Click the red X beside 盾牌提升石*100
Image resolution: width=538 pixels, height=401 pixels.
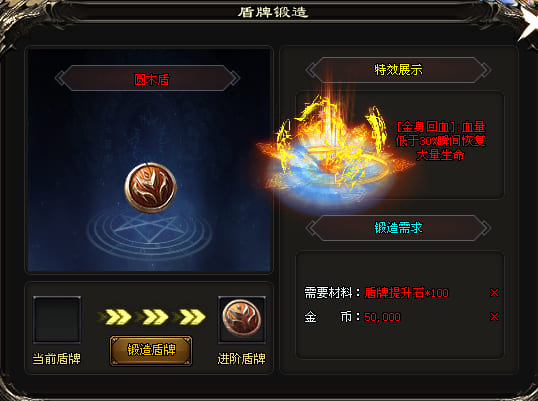point(494,293)
